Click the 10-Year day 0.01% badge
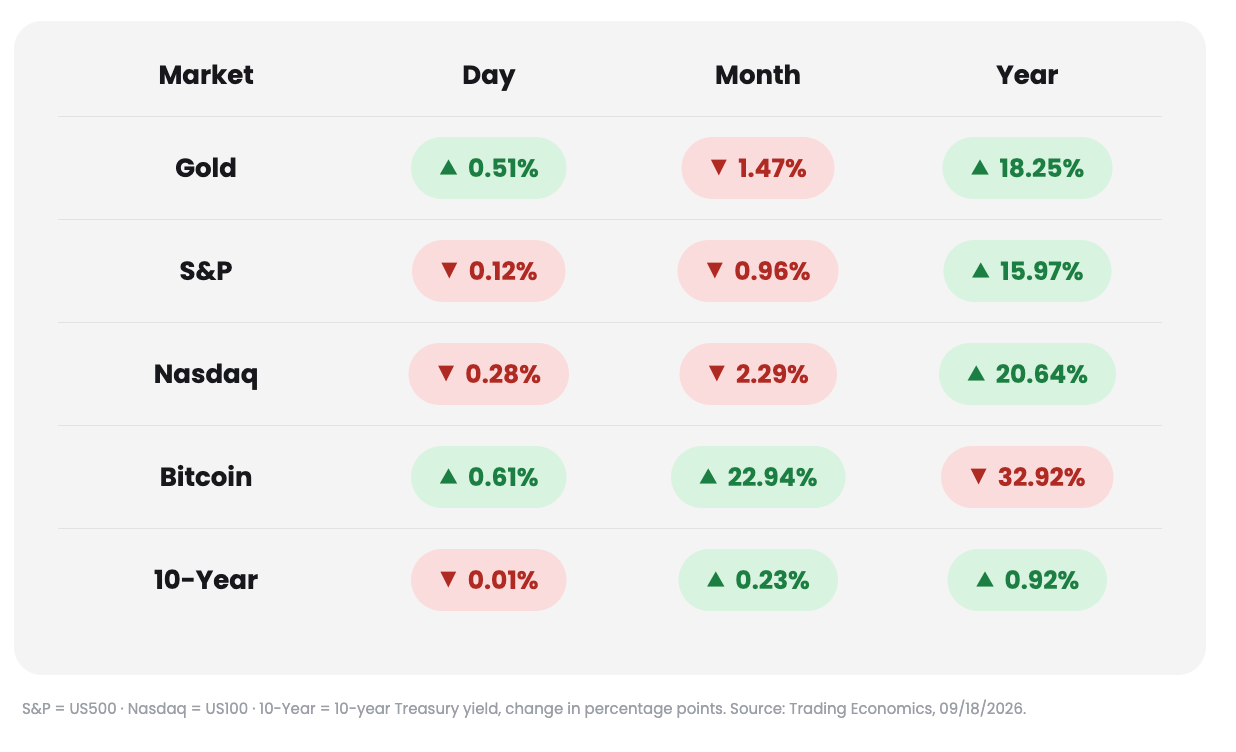Image resolution: width=1236 pixels, height=752 pixels. 488,580
